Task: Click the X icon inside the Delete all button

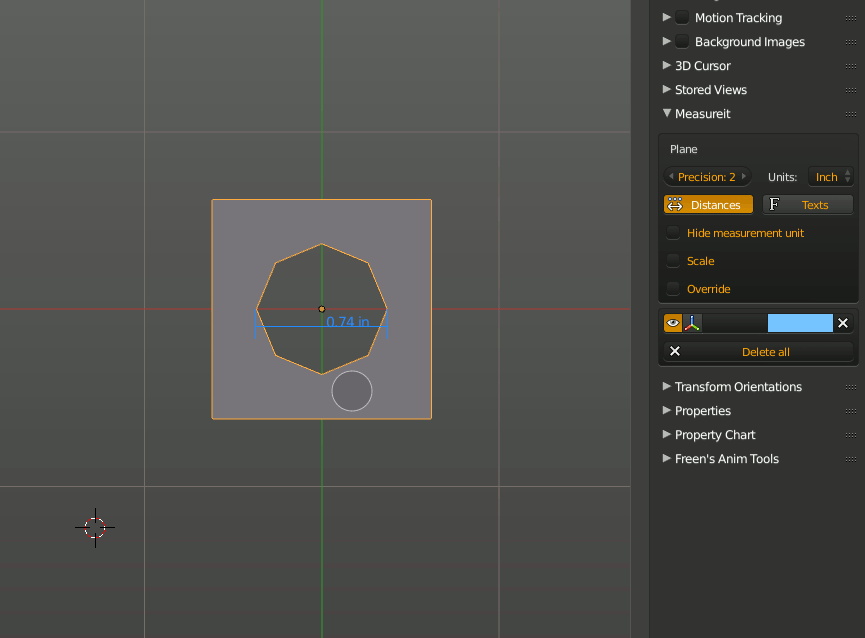Action: pyautogui.click(x=675, y=351)
